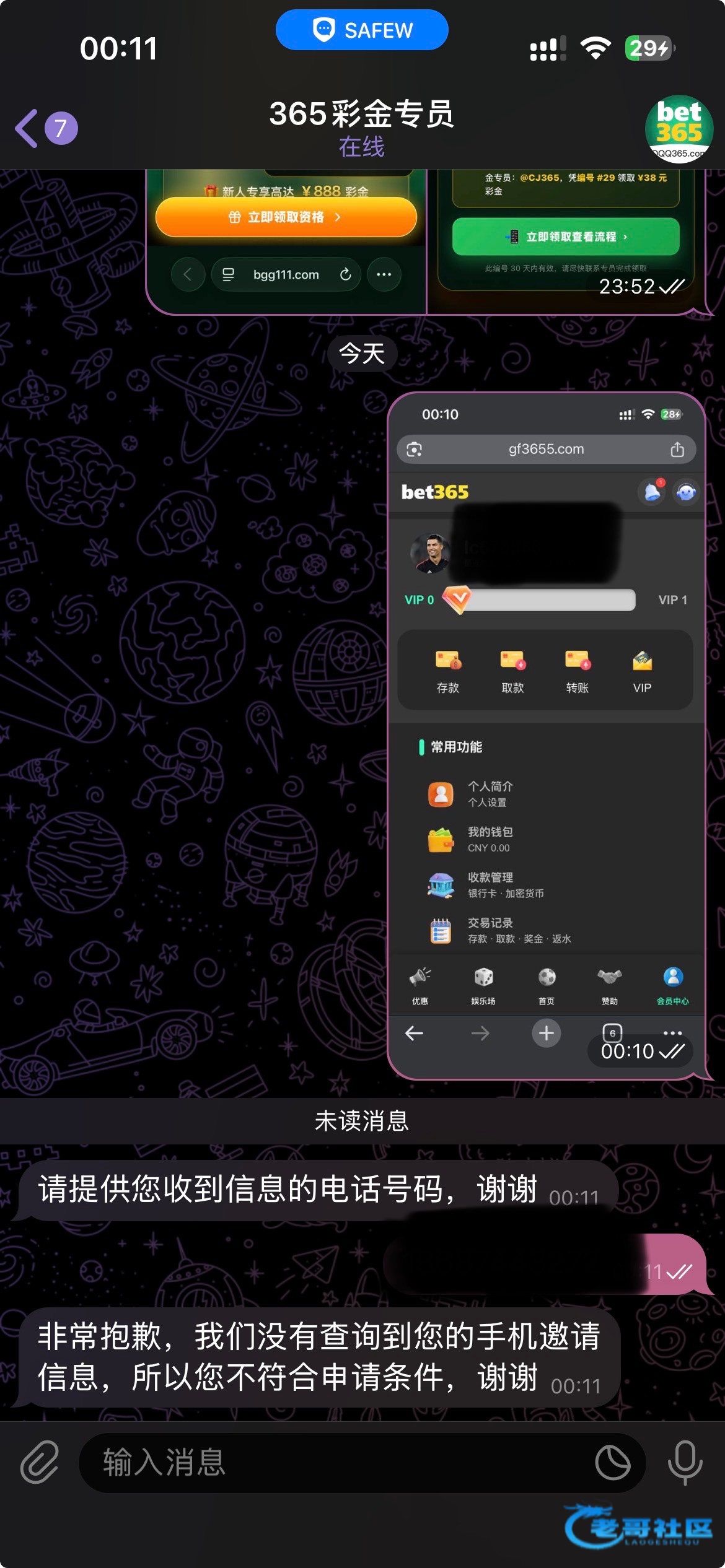
Task: Tap the 首页 home tab in screenshot
Action: 547,986
